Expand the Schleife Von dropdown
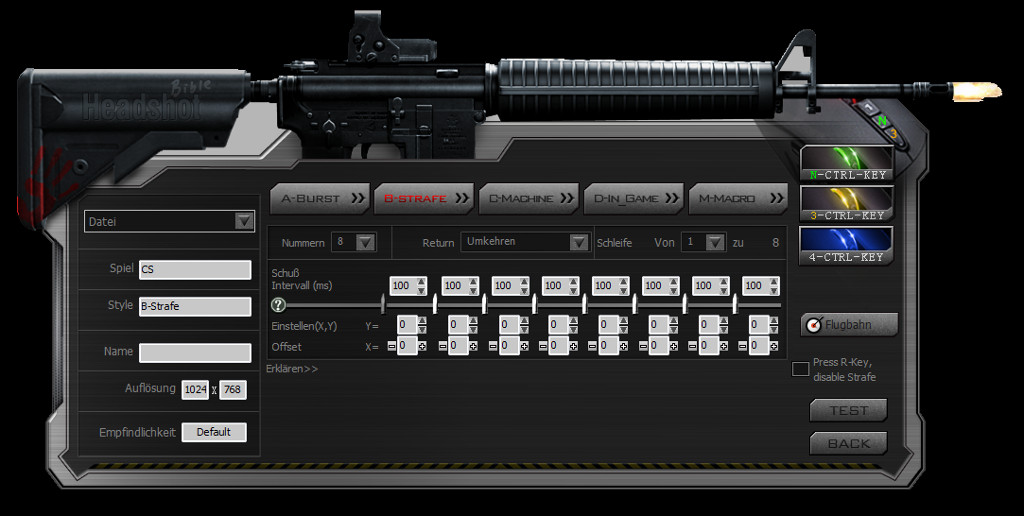Screen dimensions: 1024x516 715,242
